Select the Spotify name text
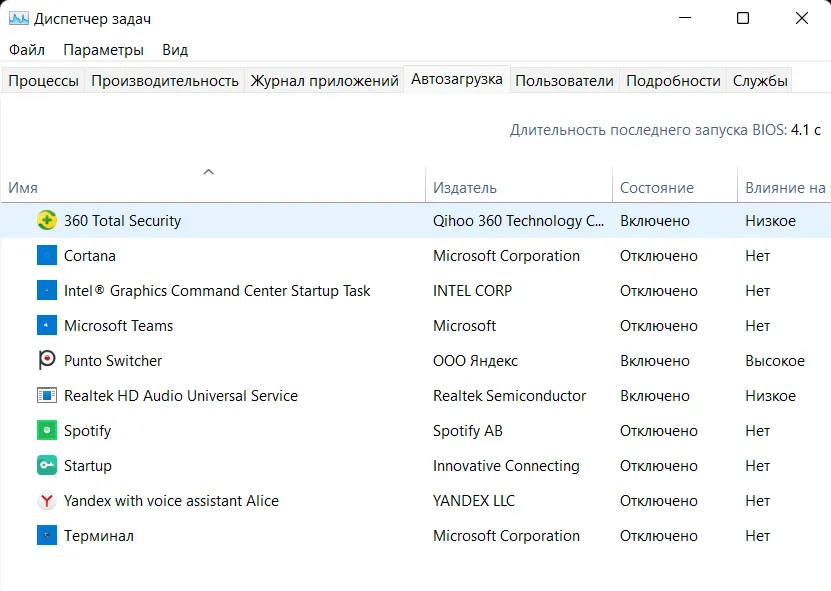Screen dimensions: 831x591 click(87, 430)
